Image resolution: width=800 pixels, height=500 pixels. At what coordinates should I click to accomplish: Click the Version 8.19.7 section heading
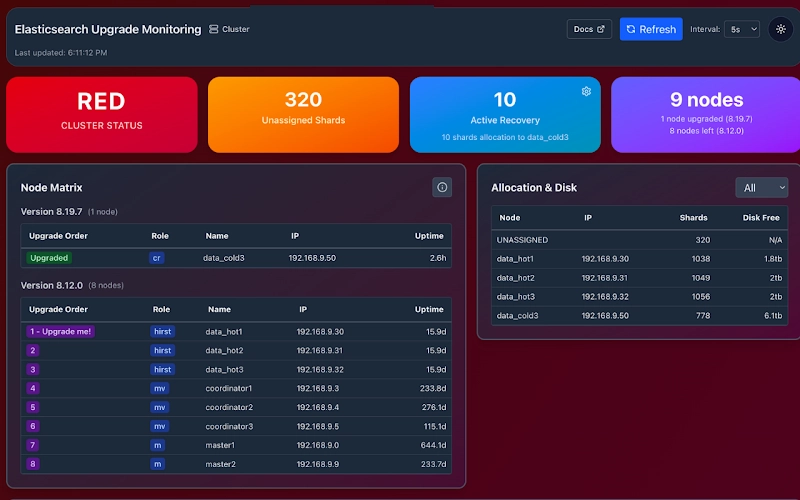52,211
